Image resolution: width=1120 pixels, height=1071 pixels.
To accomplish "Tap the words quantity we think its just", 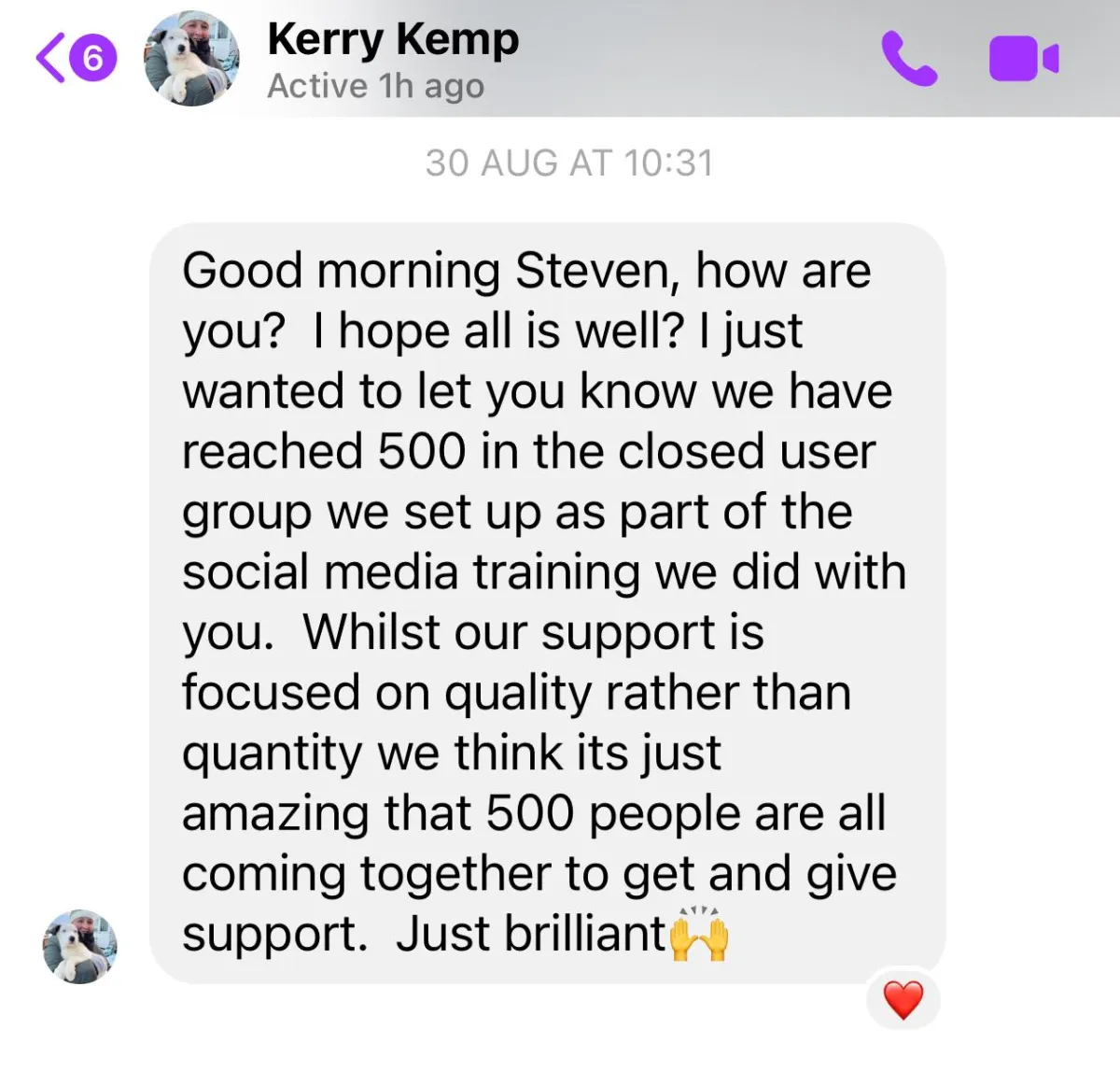I will 452,754.
